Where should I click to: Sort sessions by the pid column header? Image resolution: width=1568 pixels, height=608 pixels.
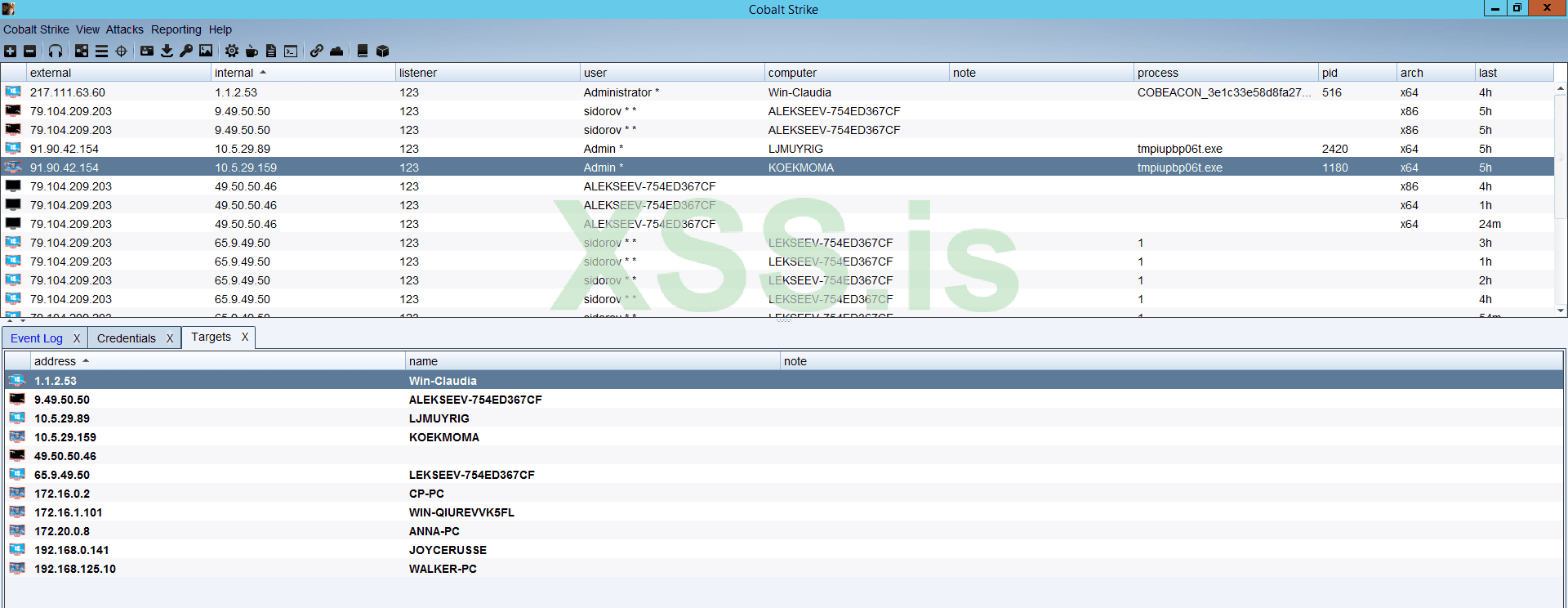1357,73
